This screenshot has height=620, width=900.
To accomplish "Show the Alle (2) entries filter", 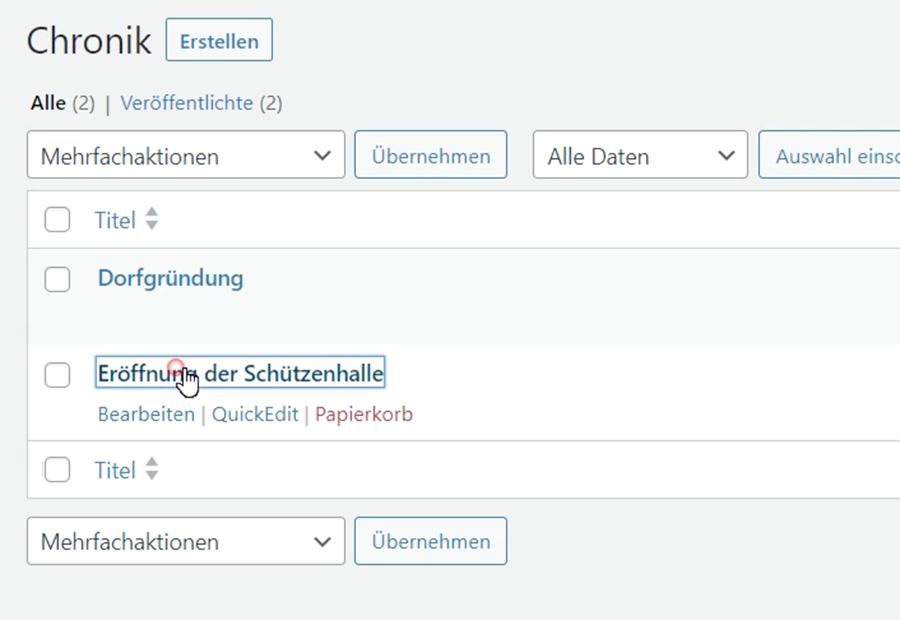I will pyautogui.click(x=48, y=103).
